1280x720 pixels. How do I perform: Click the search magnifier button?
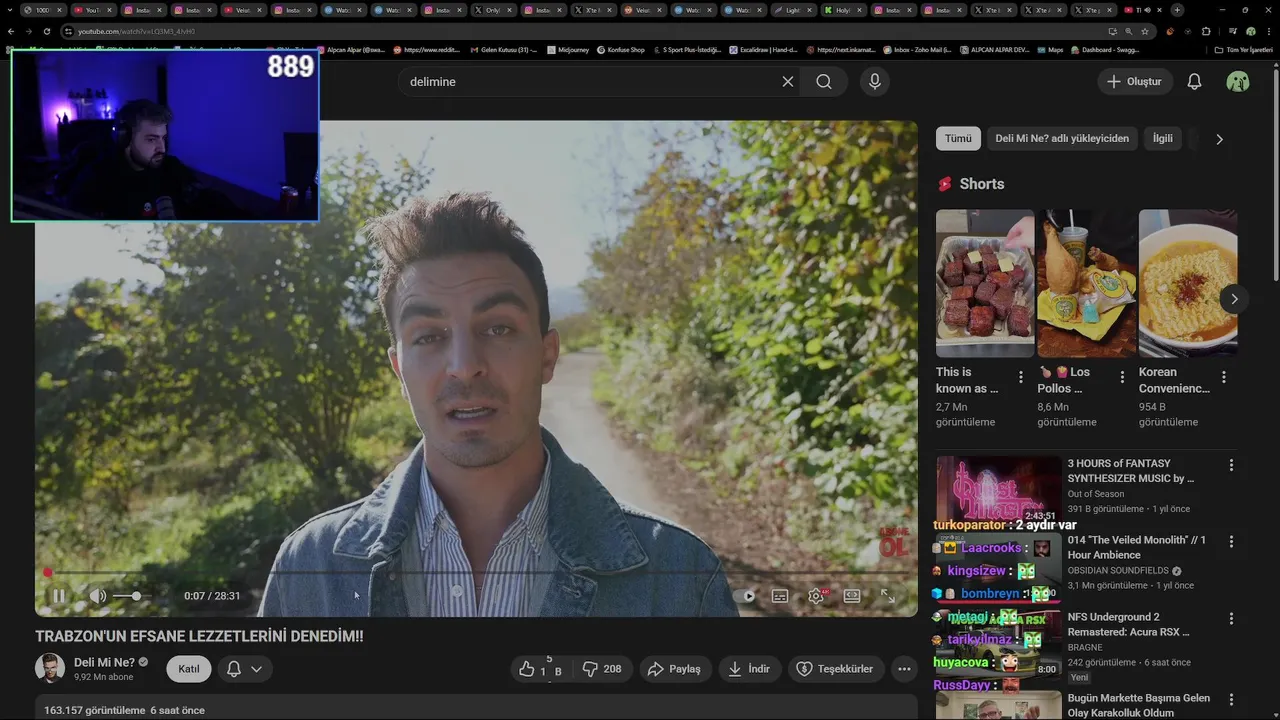click(x=824, y=82)
